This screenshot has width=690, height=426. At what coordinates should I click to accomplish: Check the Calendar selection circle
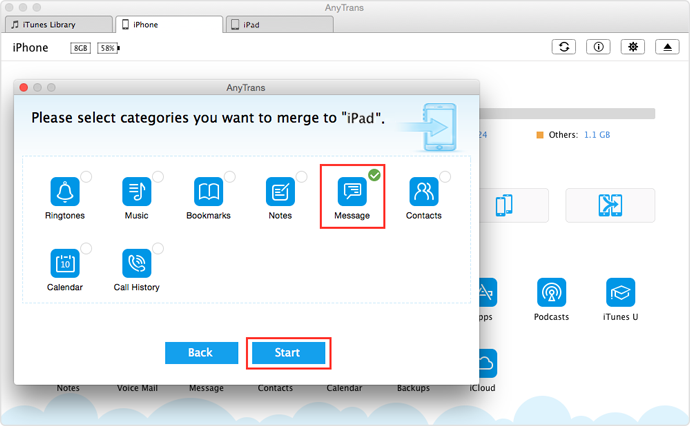coord(86,249)
